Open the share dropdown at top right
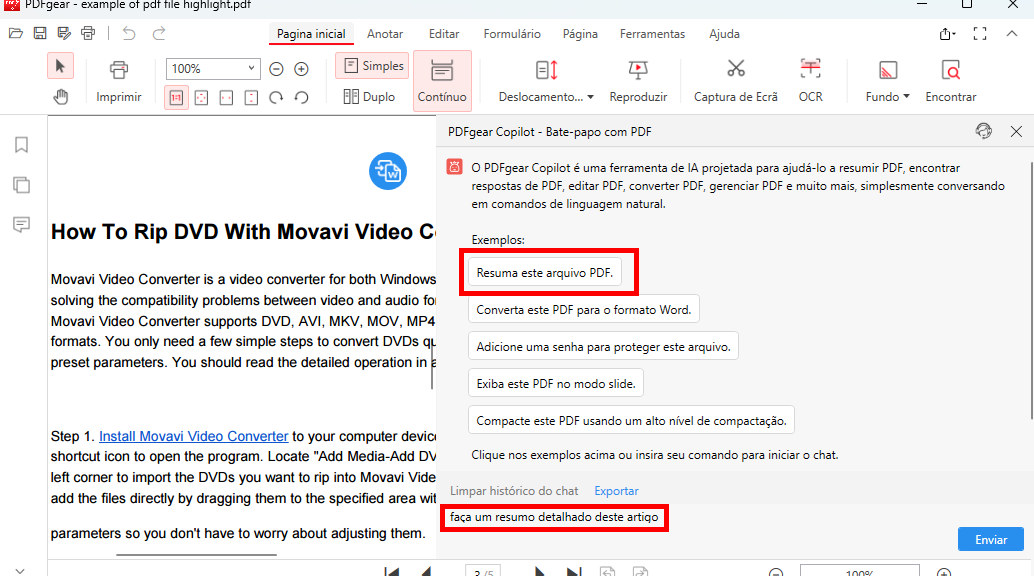Screen dimensions: 1034x576 [948, 34]
